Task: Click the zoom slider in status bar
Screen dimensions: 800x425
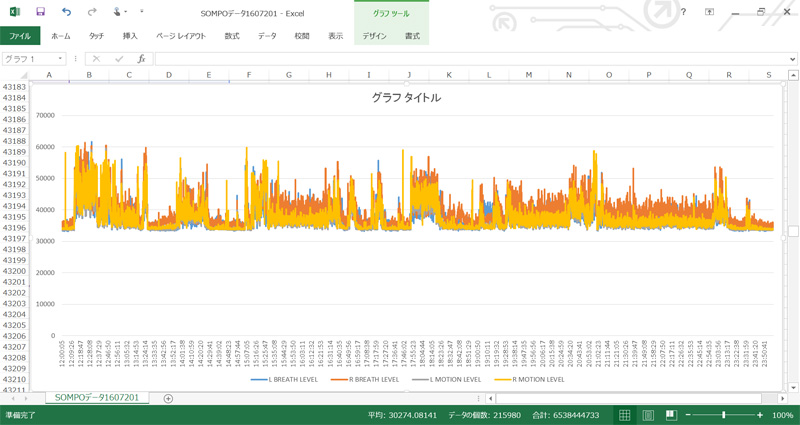Action: click(722, 415)
